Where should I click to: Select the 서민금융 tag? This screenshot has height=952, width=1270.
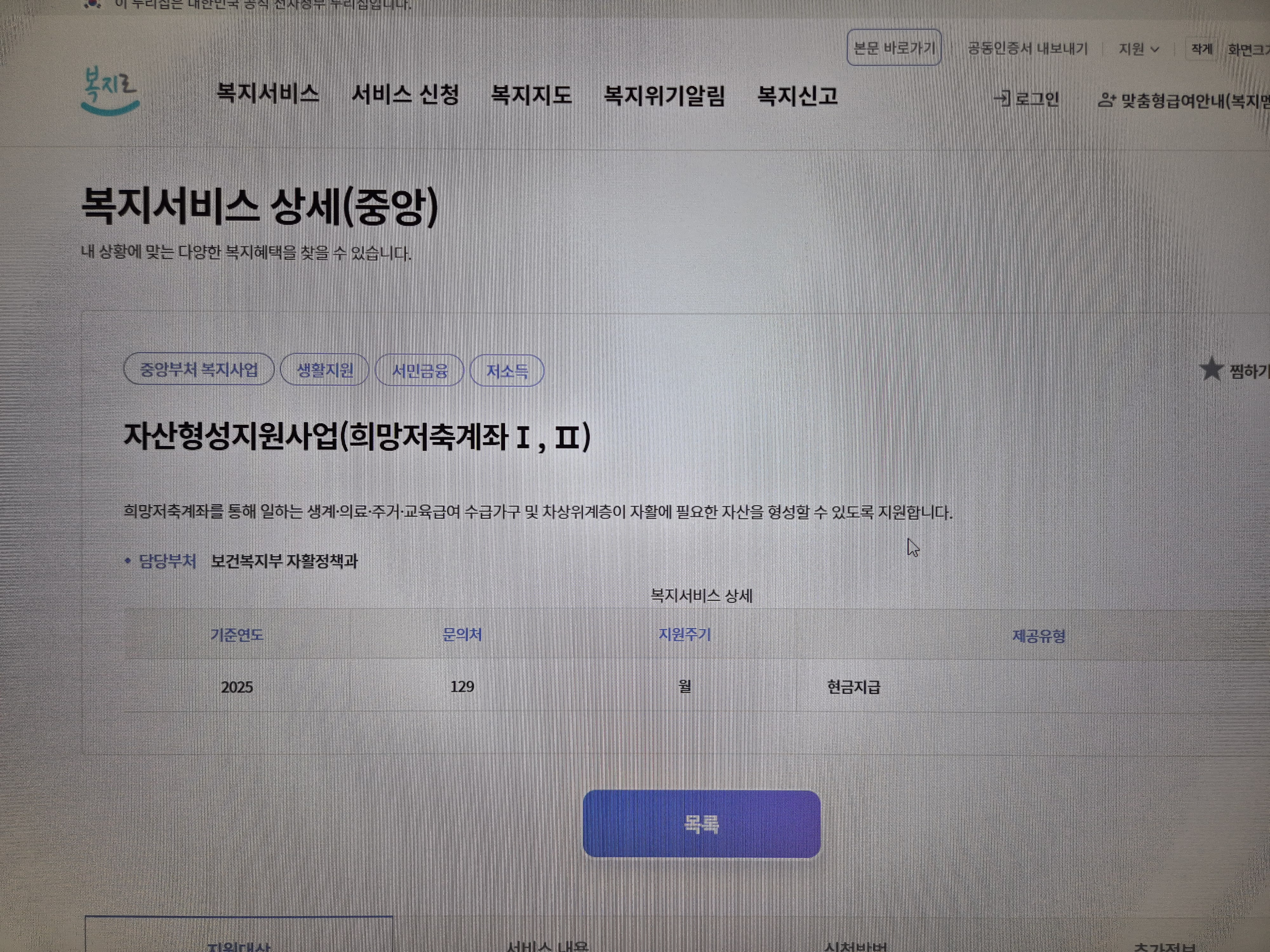coord(419,371)
